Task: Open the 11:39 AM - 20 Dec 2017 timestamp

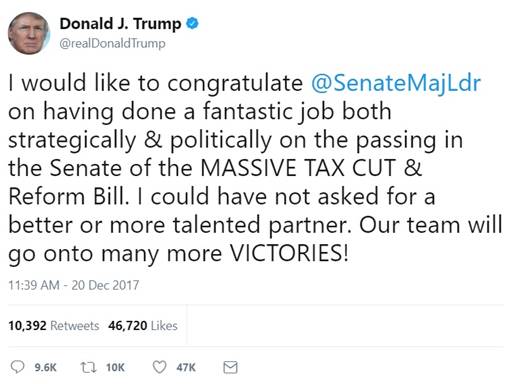Action: [x=74, y=285]
